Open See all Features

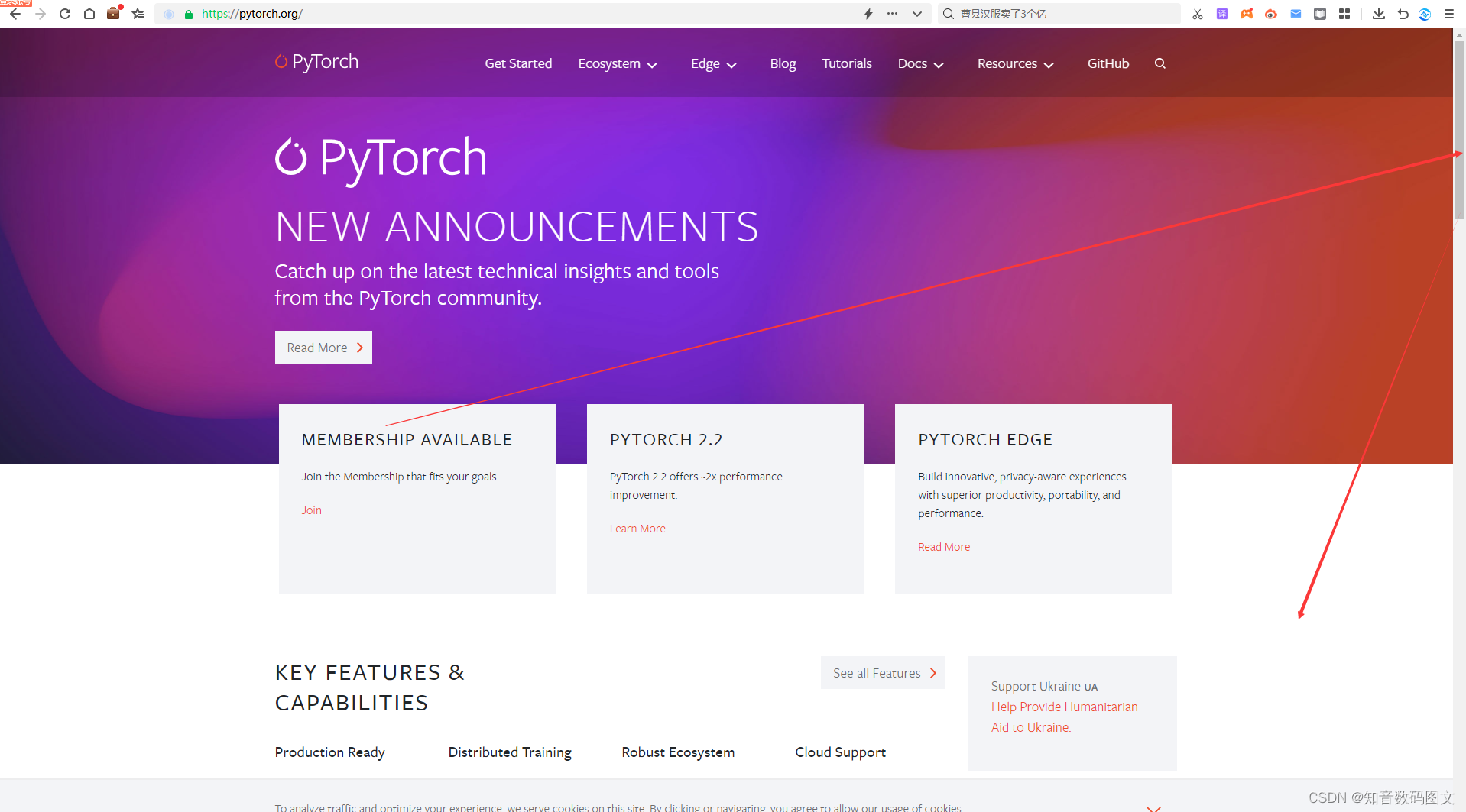click(882, 673)
